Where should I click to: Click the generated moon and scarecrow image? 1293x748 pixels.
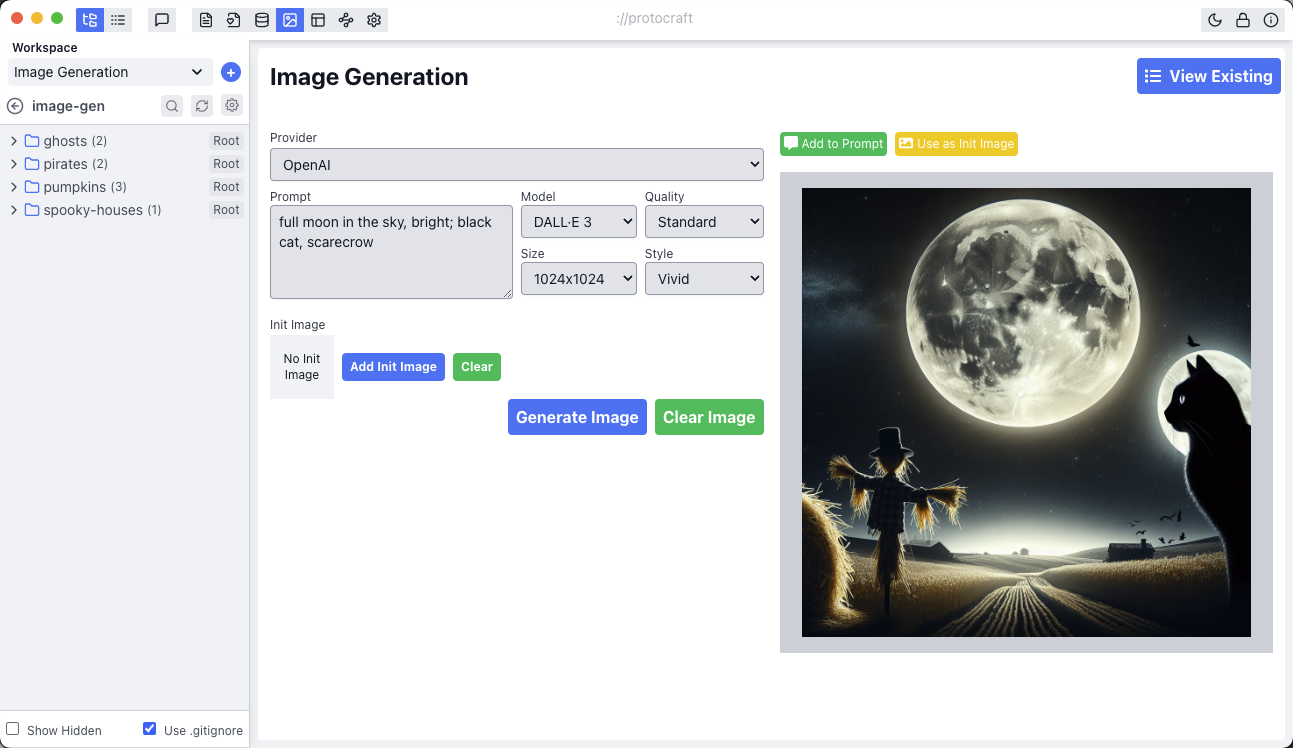click(x=1026, y=412)
